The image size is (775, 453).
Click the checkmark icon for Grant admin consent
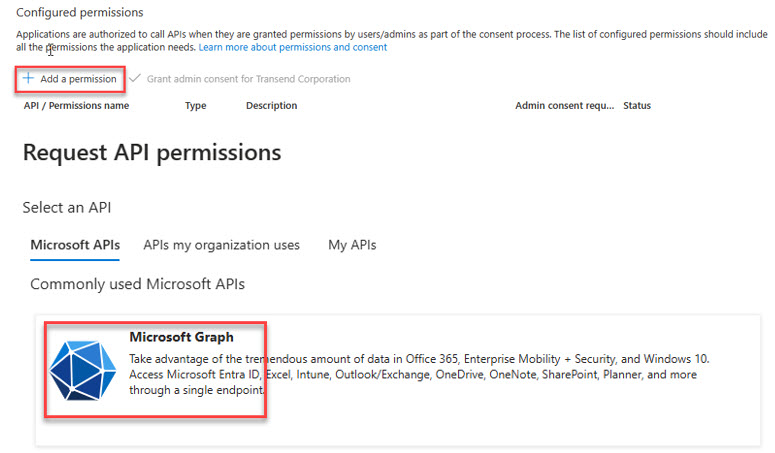pos(134,78)
